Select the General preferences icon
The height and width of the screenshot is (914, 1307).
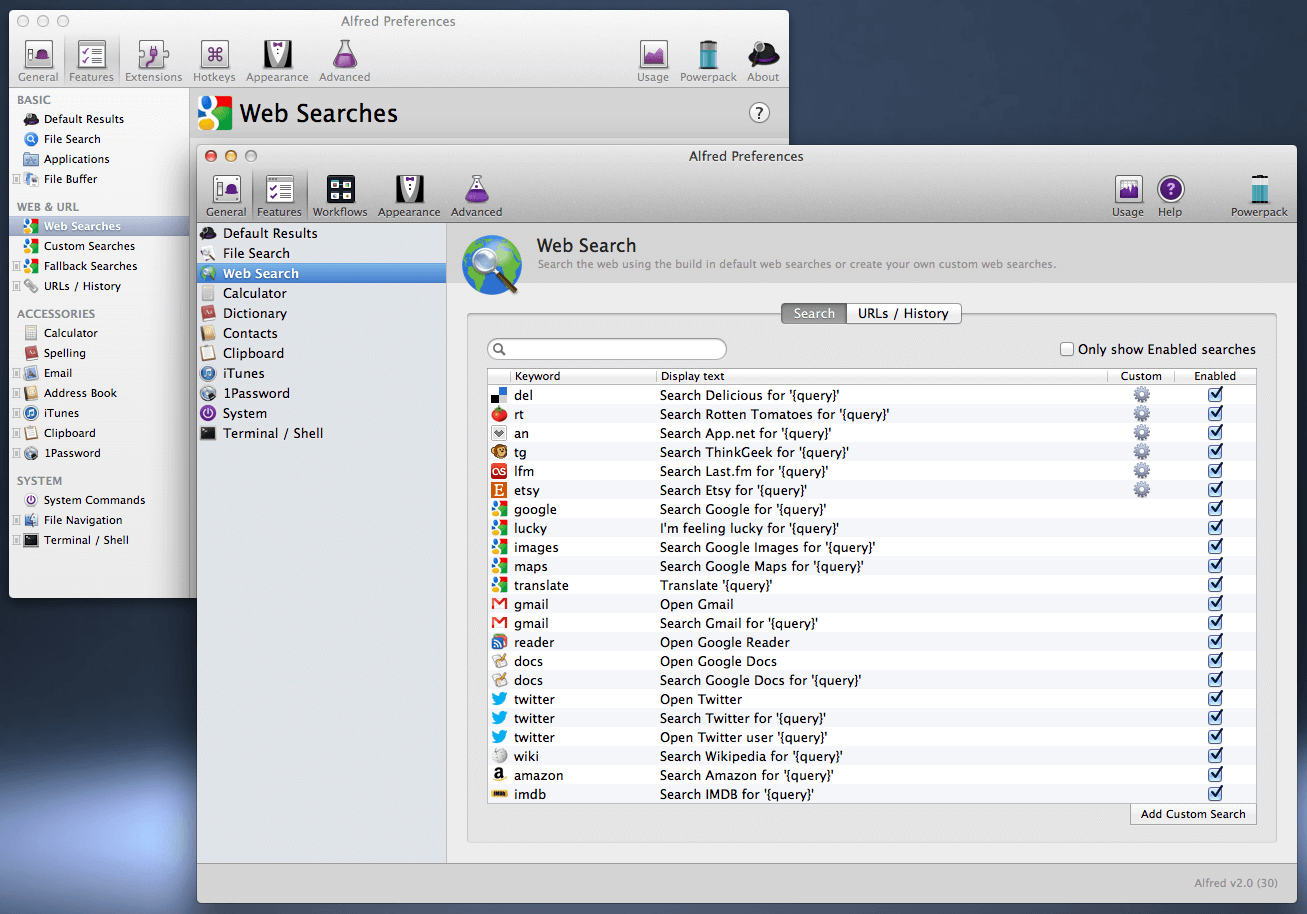226,193
